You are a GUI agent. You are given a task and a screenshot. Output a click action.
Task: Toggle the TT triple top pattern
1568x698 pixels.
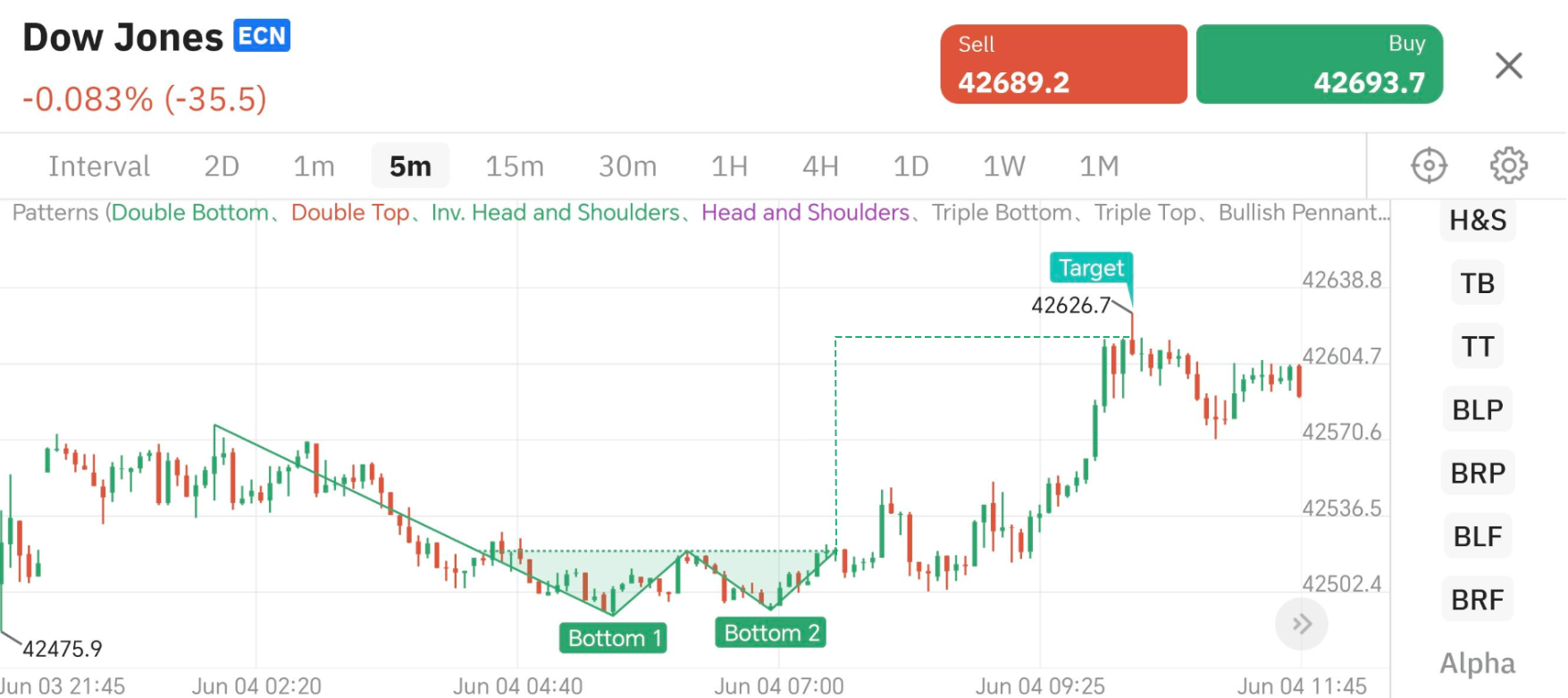pos(1477,347)
